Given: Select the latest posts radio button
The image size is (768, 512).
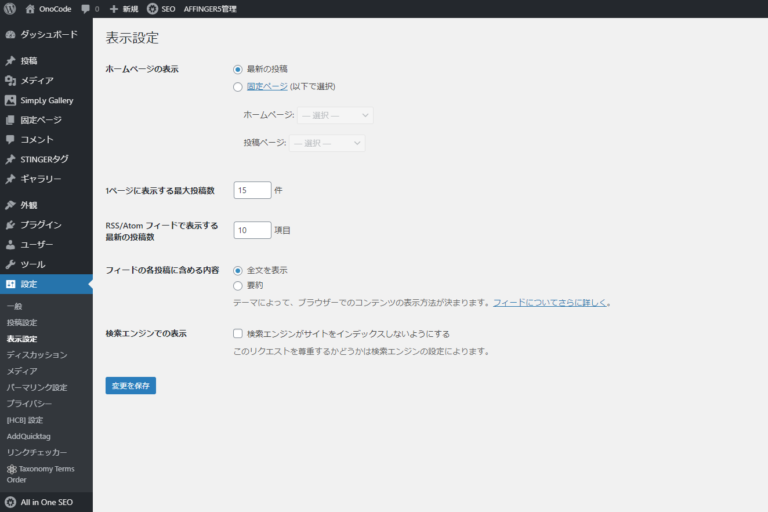Looking at the screenshot, I should pyautogui.click(x=237, y=69).
